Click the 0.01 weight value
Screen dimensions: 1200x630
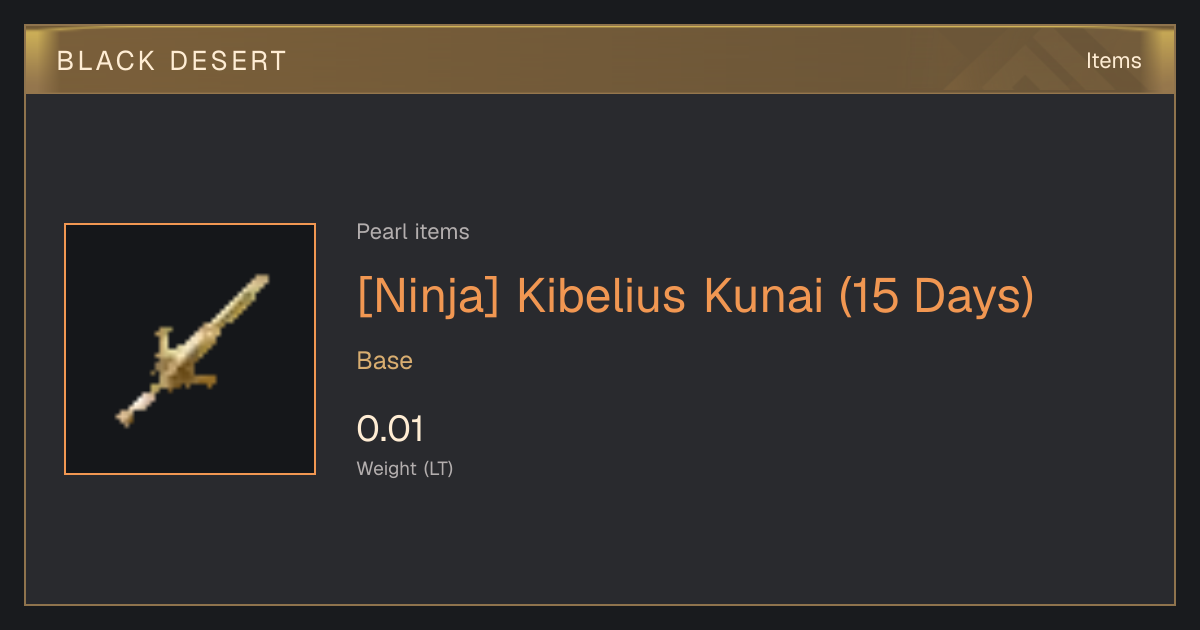[x=391, y=429]
